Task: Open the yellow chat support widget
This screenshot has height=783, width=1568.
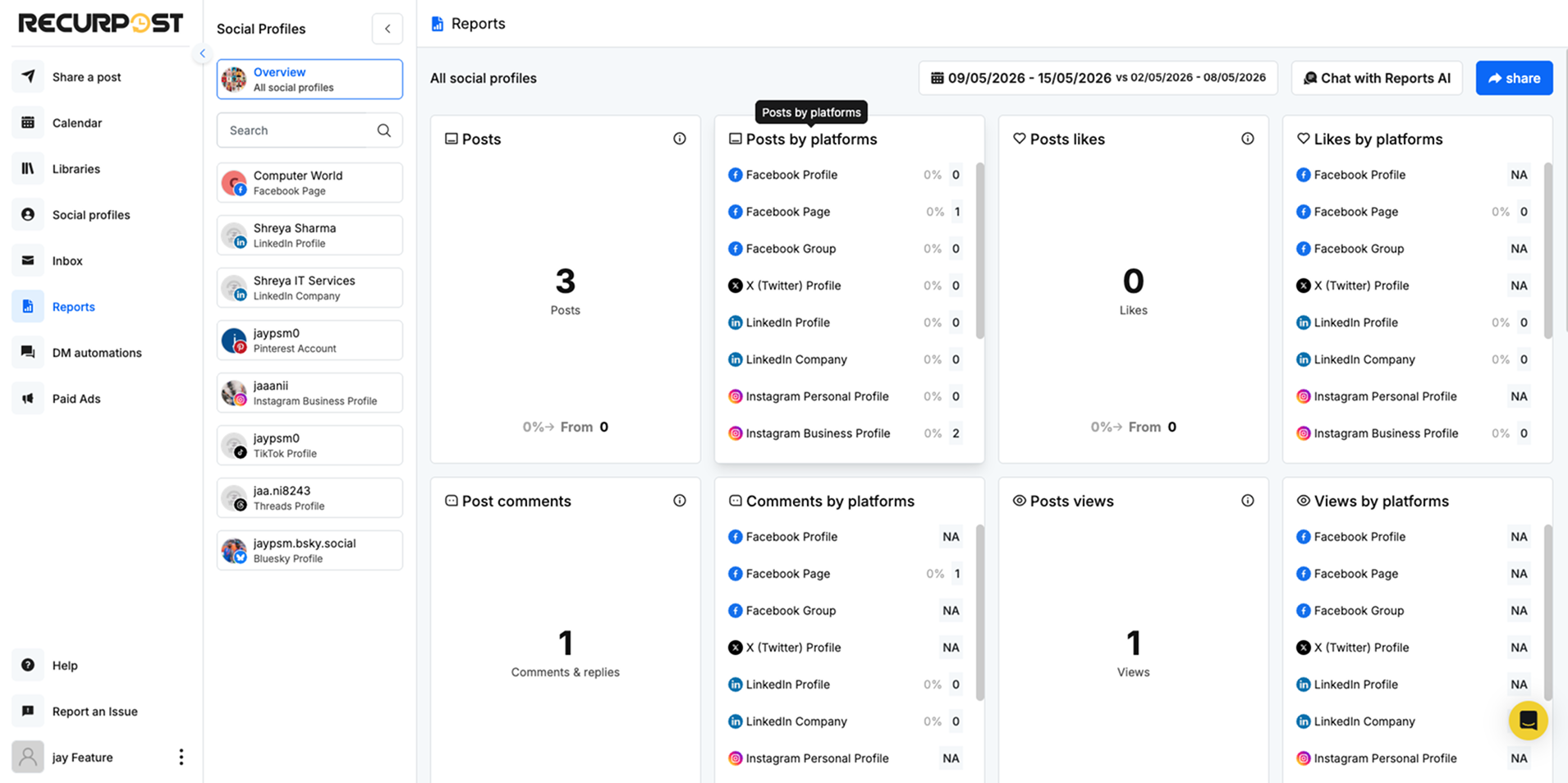Action: point(1528,721)
